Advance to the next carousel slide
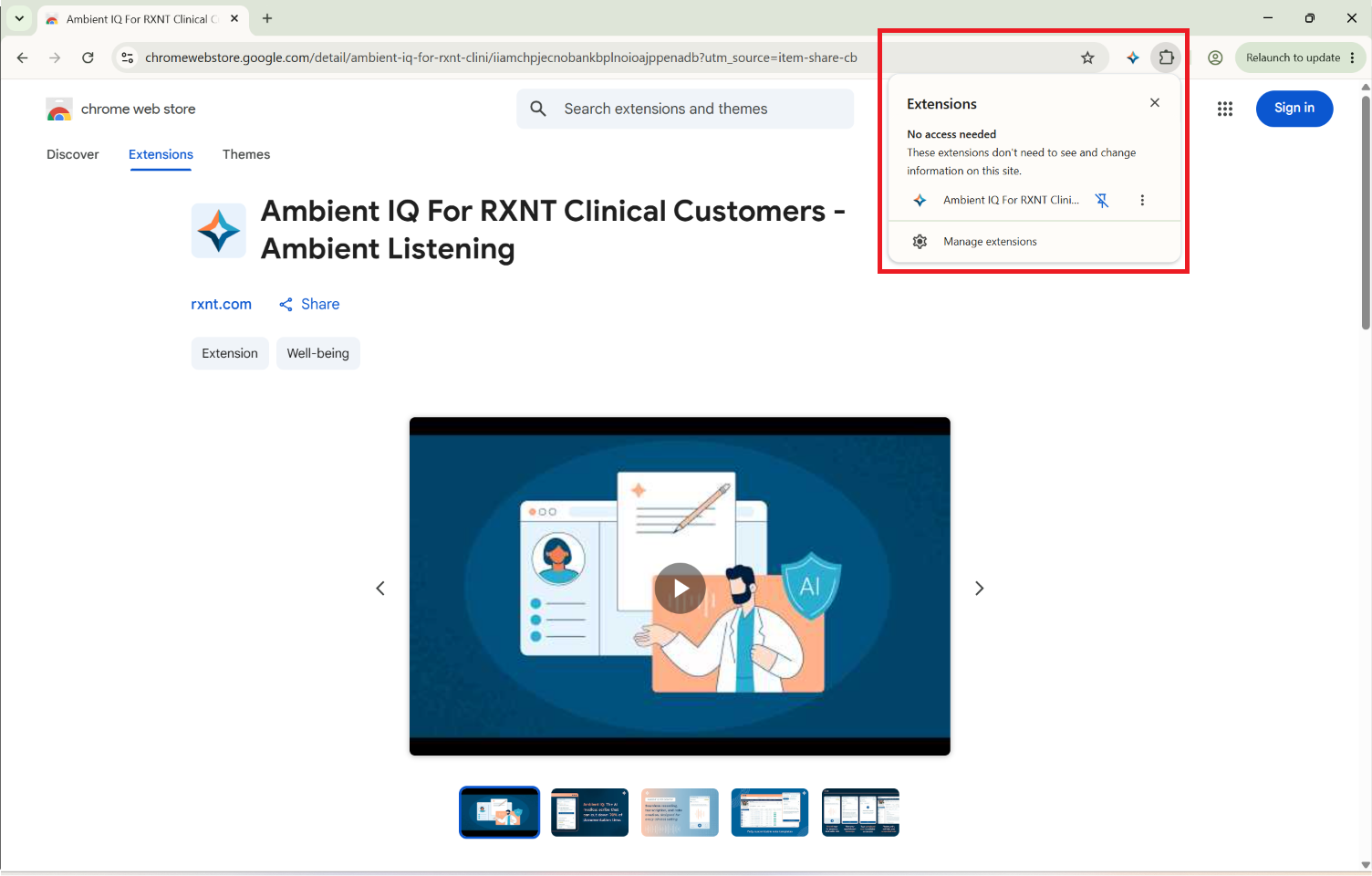This screenshot has height=876, width=1372. [x=979, y=589]
